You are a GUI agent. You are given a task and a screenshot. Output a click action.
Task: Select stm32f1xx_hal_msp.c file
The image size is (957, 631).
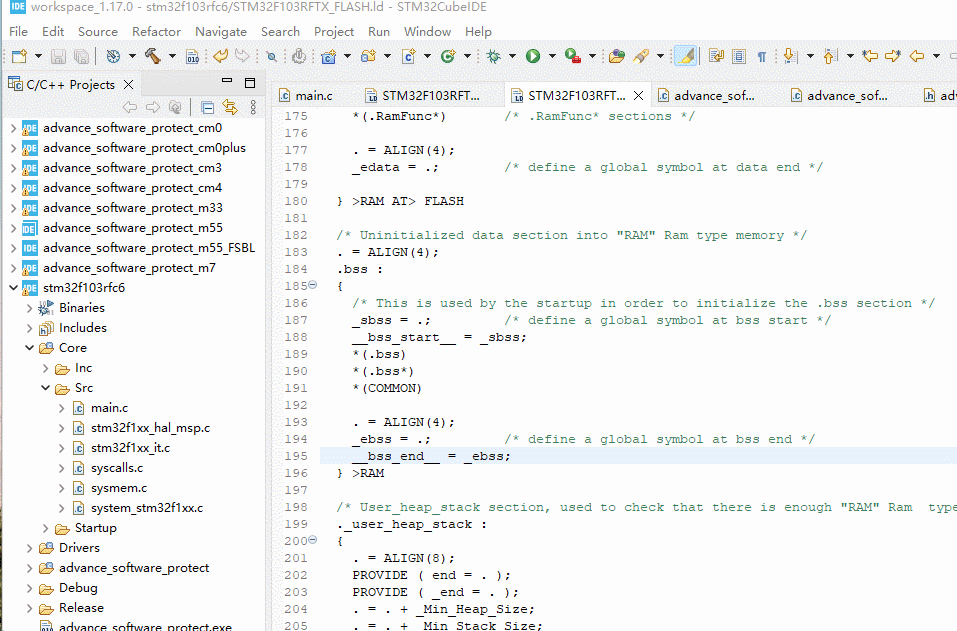pyautogui.click(x=150, y=428)
